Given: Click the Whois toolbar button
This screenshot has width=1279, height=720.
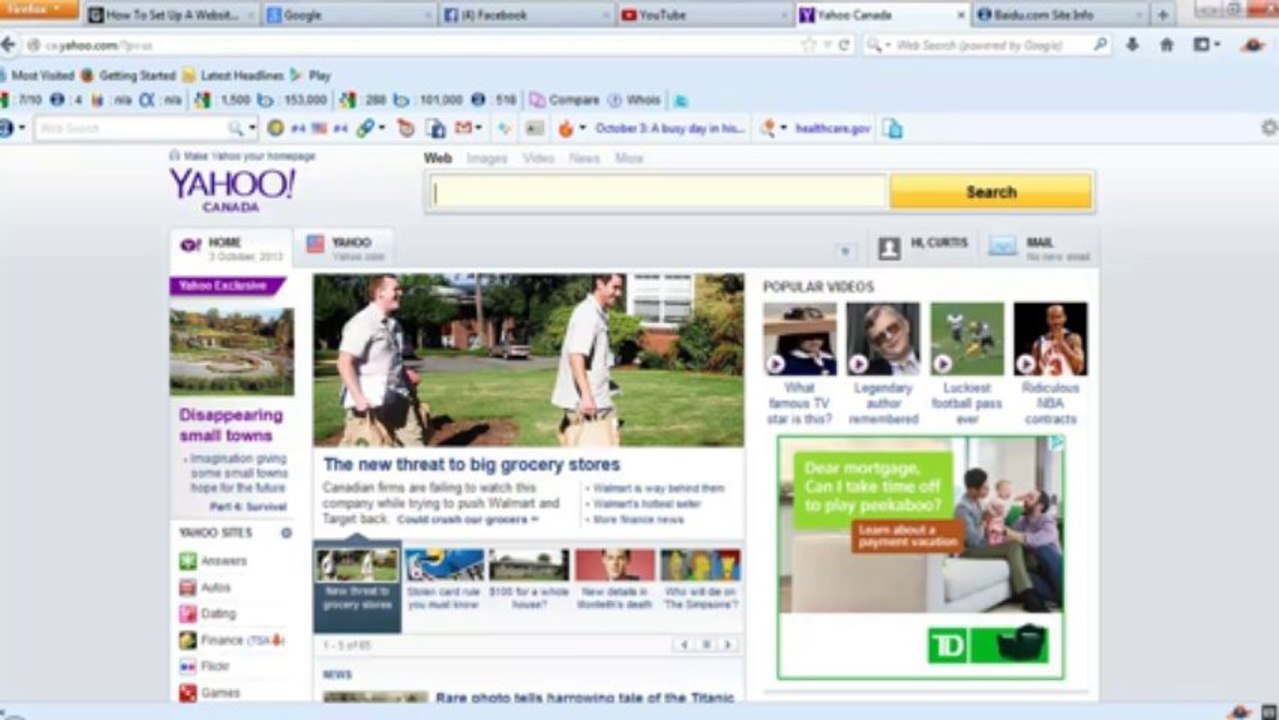Looking at the screenshot, I should [x=634, y=100].
